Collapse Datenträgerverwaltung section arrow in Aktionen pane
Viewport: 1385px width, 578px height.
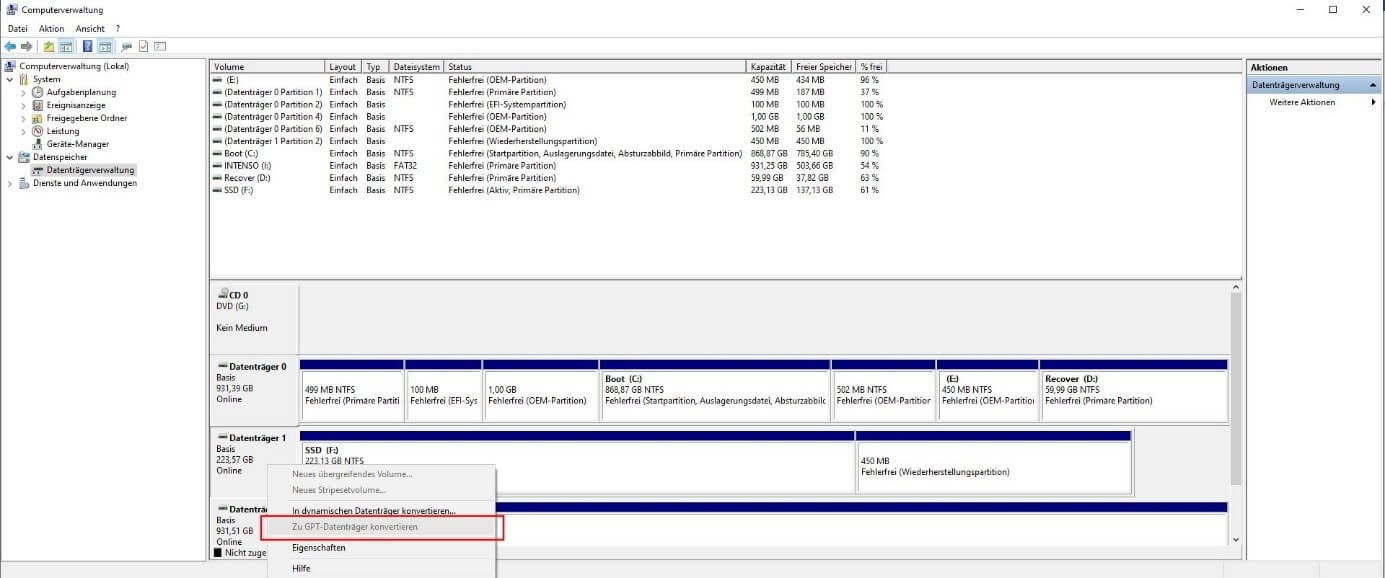(1373, 86)
